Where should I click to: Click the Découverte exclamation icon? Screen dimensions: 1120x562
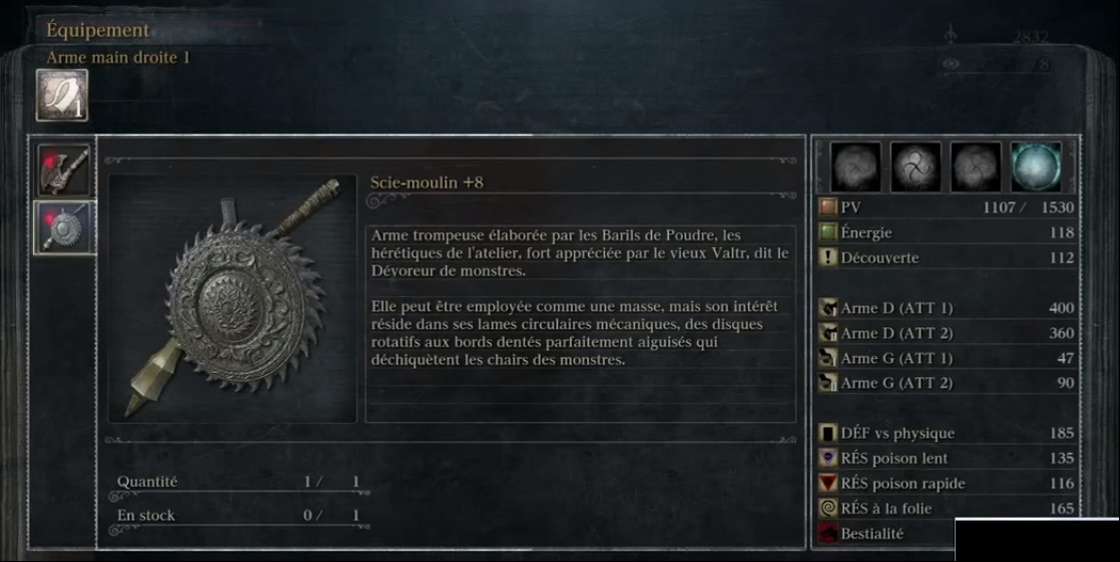[828, 257]
